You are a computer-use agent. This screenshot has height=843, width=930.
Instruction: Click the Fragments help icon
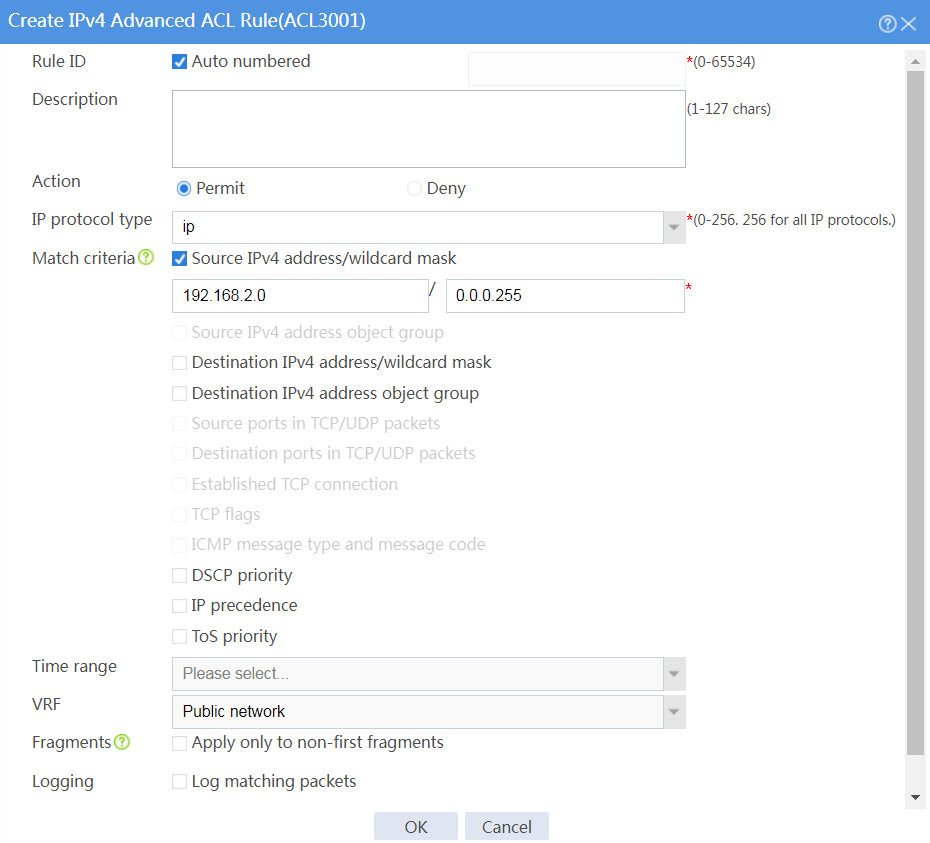[122, 742]
